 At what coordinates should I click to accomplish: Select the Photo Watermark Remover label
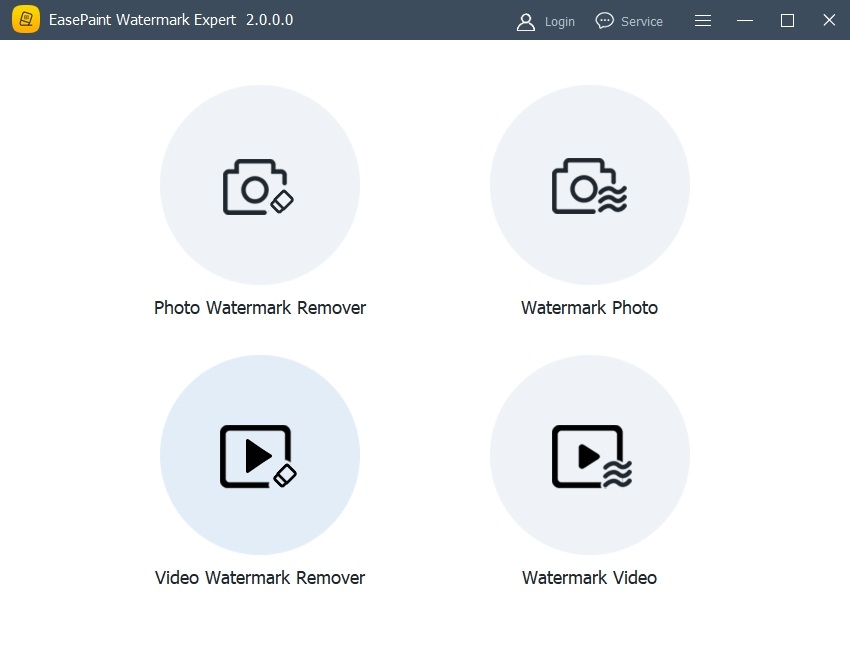pyautogui.click(x=260, y=307)
